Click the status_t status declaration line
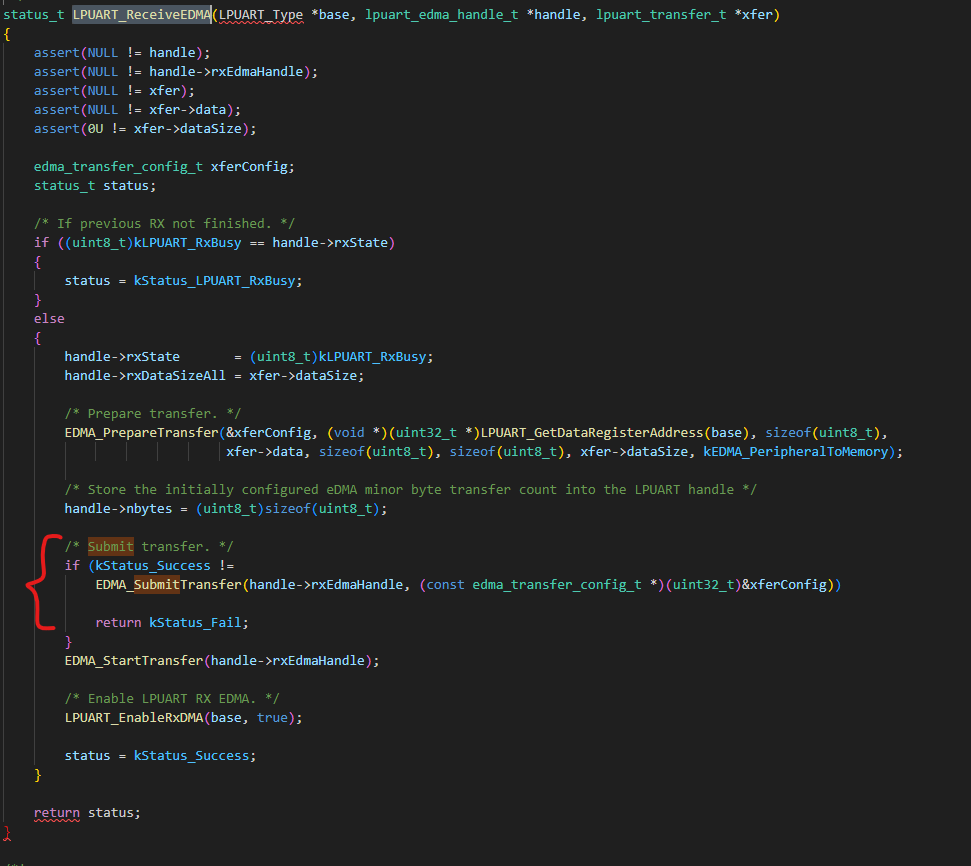The width and height of the screenshot is (971, 866). (95, 185)
